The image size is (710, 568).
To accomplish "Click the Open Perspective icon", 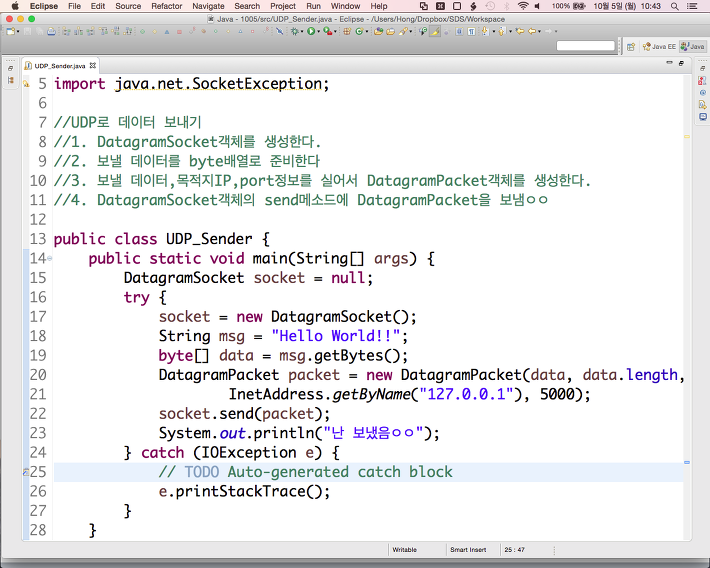I will pos(631,46).
